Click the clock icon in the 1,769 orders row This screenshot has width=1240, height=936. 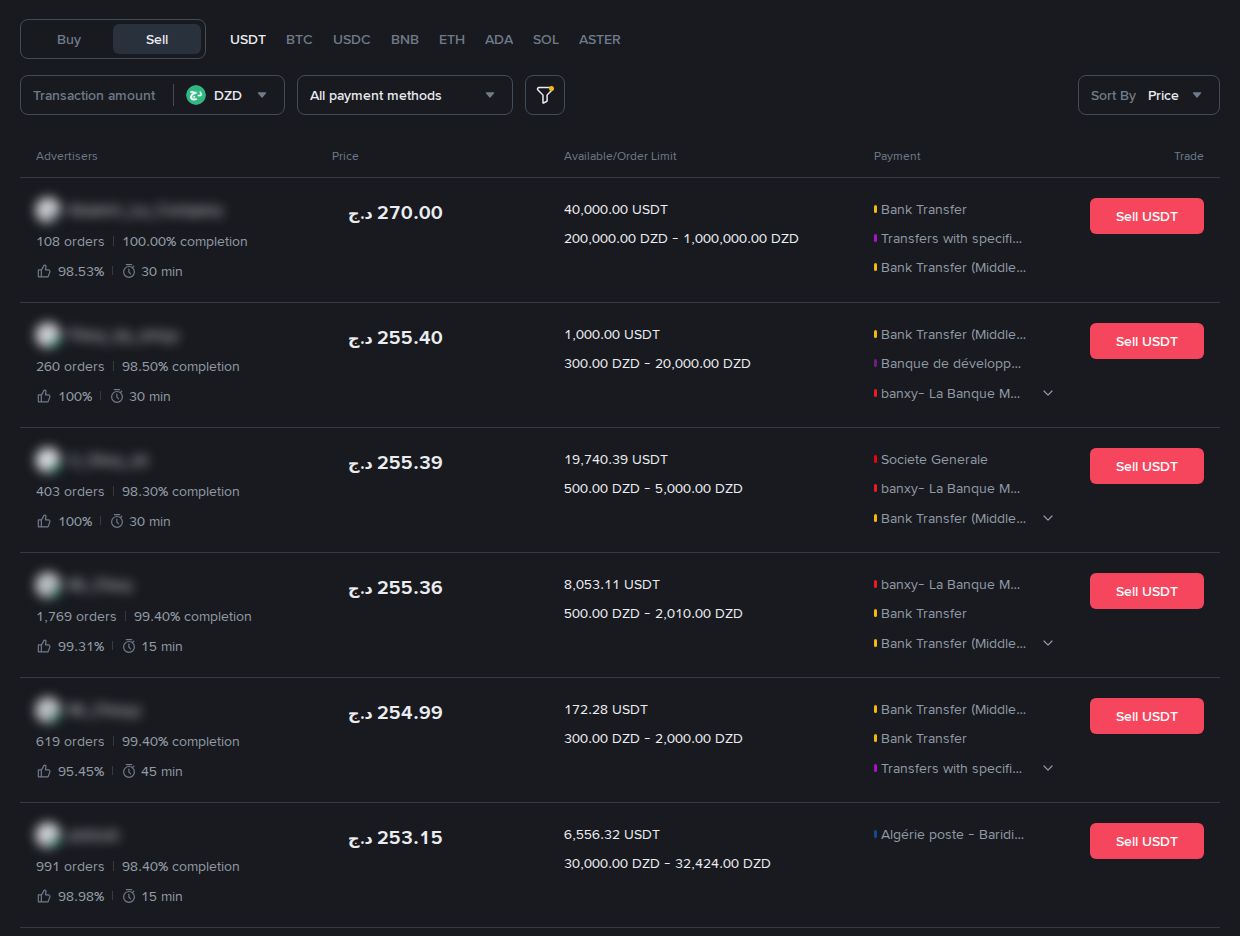(x=129, y=646)
